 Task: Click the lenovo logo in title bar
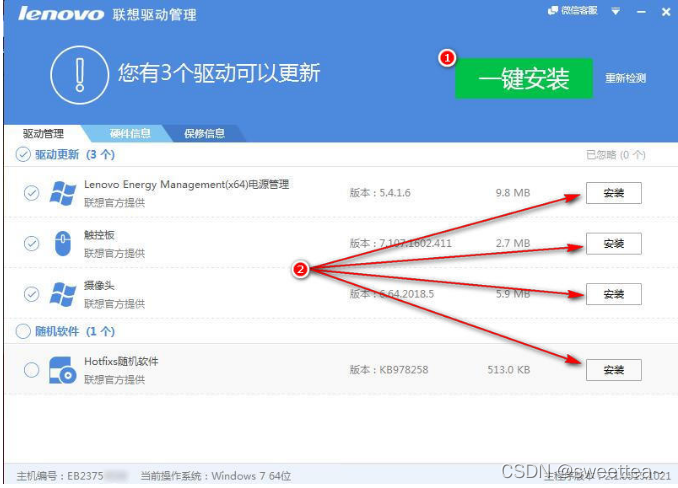click(x=61, y=14)
